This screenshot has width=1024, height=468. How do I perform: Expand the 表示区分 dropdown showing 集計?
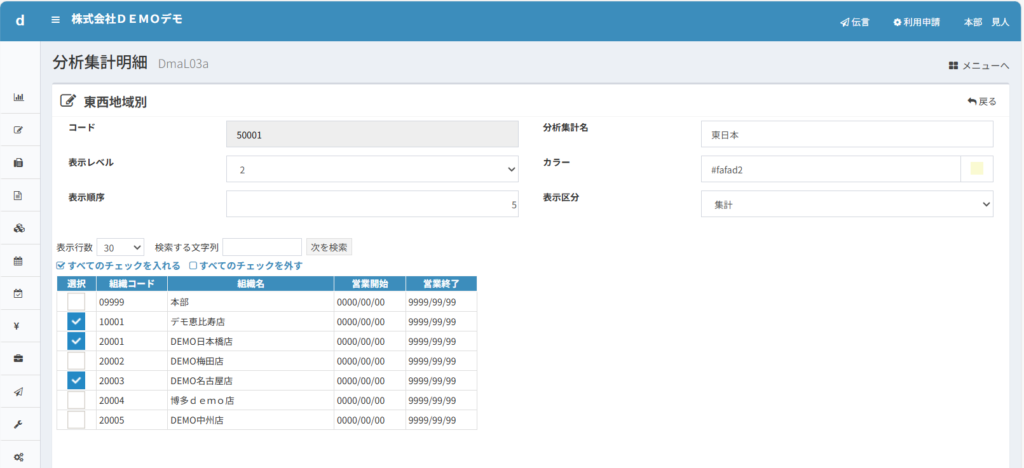pos(847,204)
